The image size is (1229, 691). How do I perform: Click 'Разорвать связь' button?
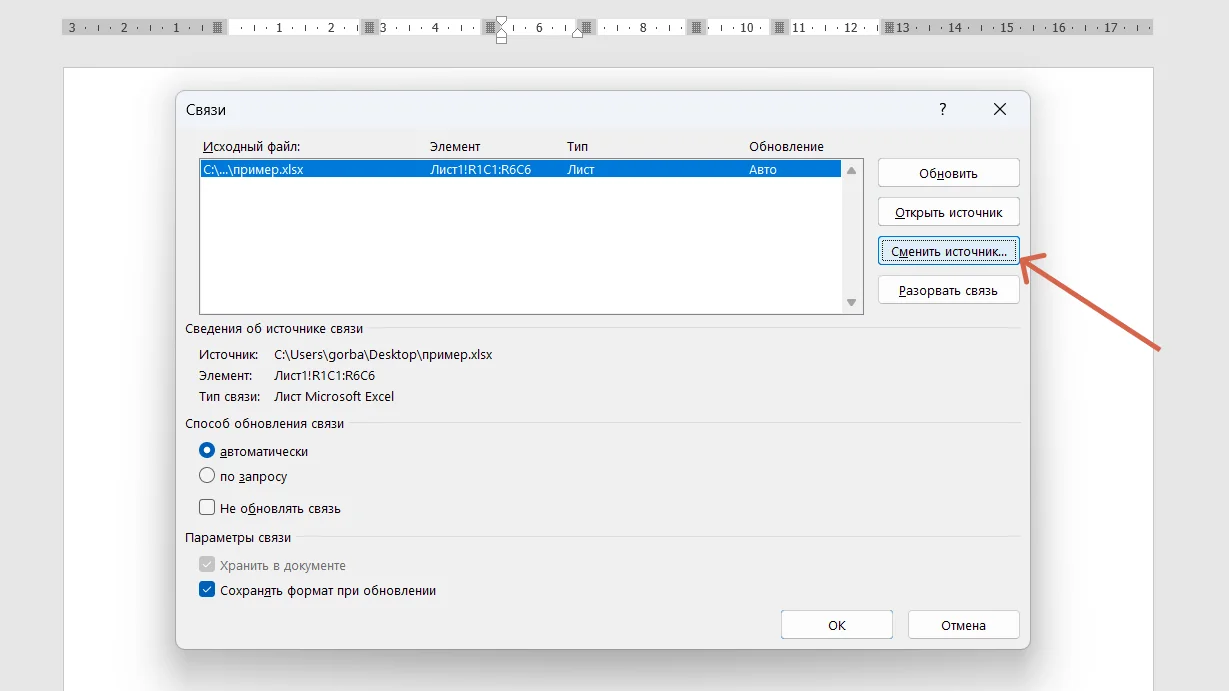[948, 290]
